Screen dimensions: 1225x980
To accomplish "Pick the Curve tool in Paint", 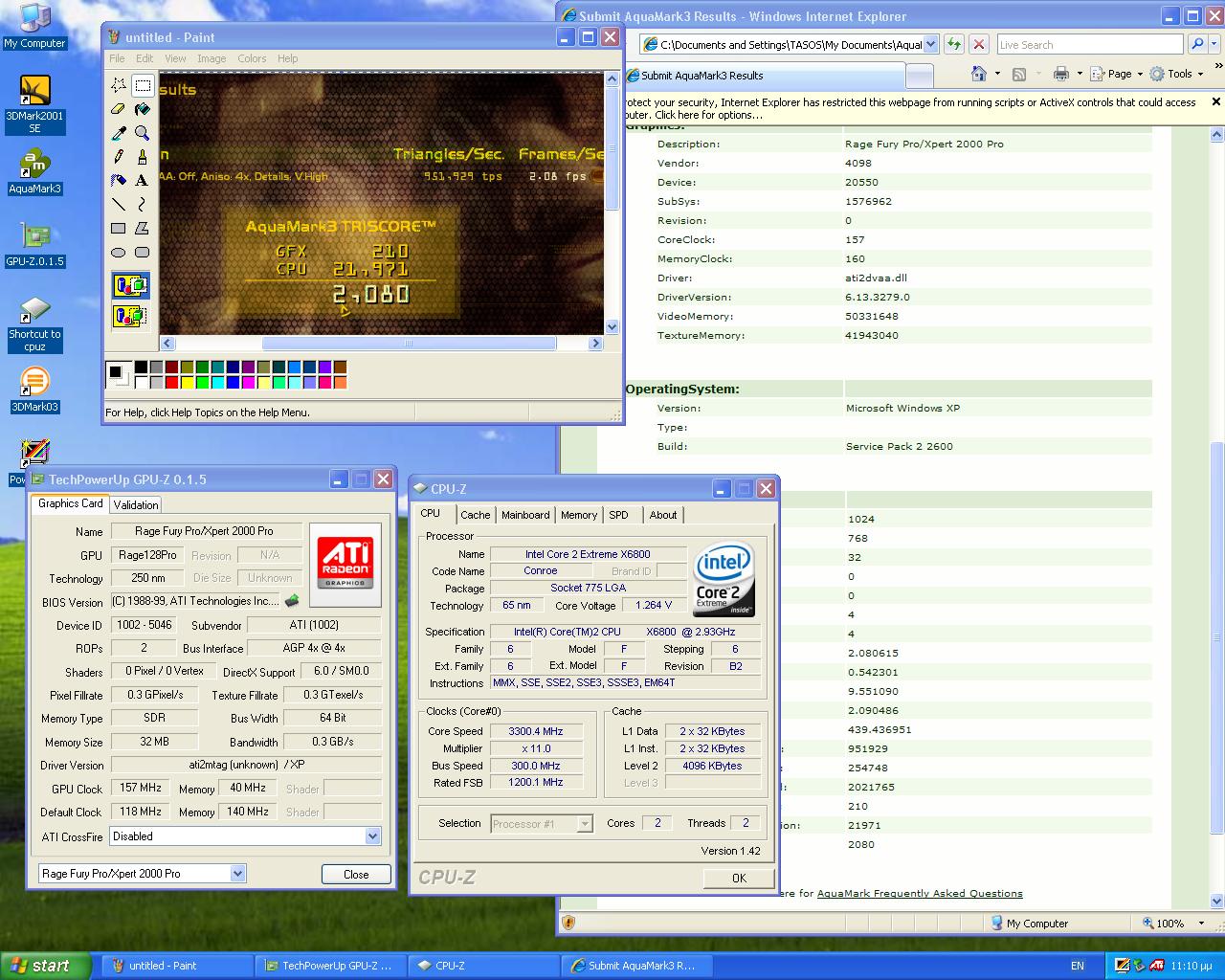I will pos(143,204).
